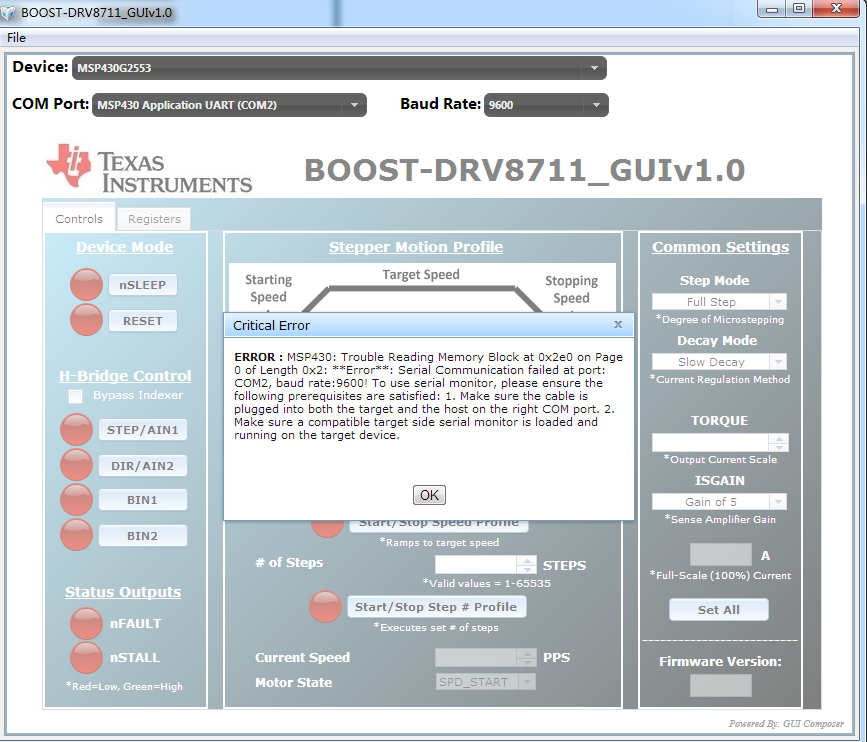Expand the Step Mode dropdown
Viewport: 867px width, 742px height.
pyautogui.click(x=719, y=302)
